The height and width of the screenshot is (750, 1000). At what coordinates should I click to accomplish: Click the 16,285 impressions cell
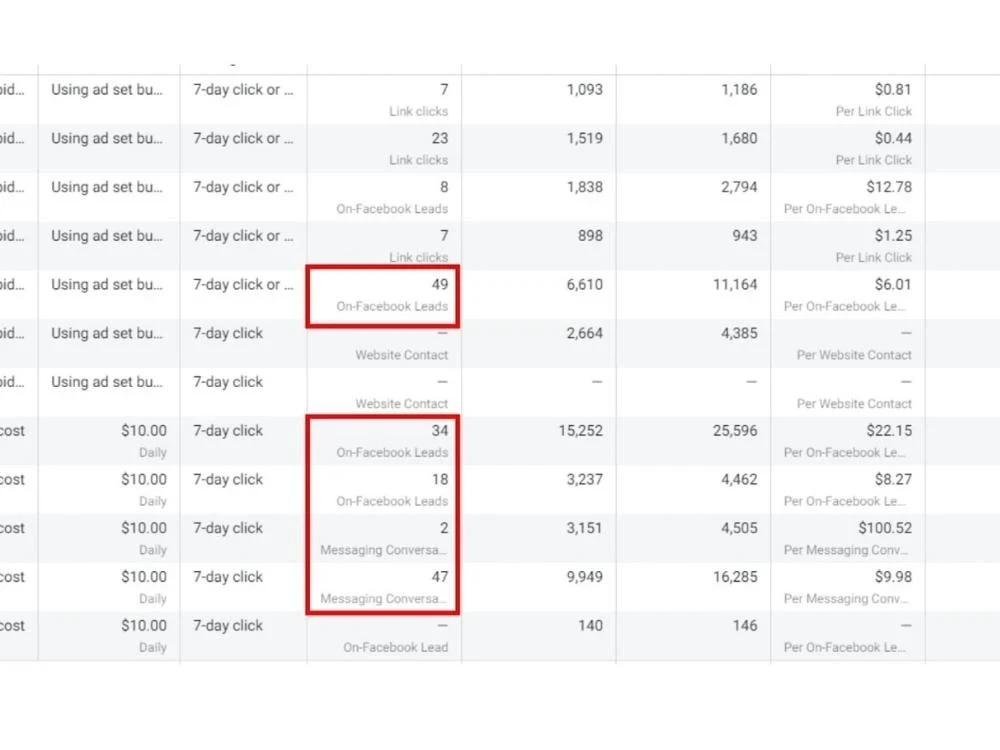(x=735, y=577)
